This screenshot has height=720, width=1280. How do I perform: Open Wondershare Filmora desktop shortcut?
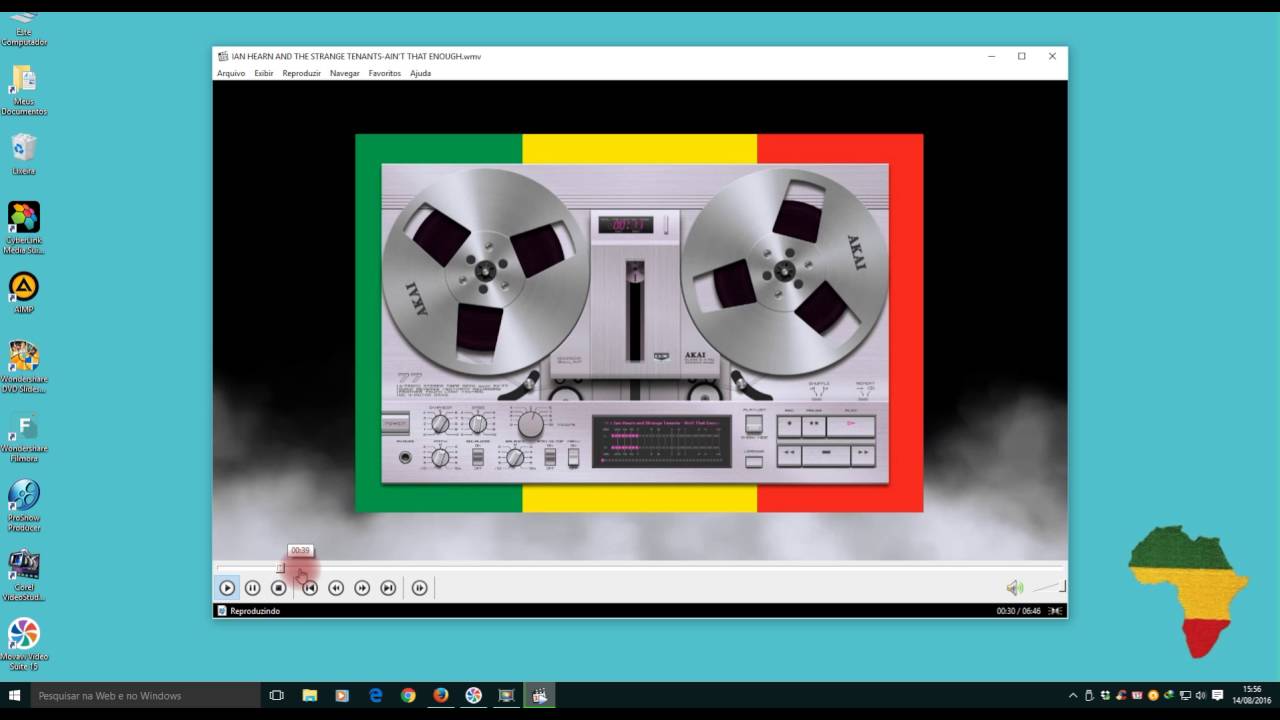point(24,436)
